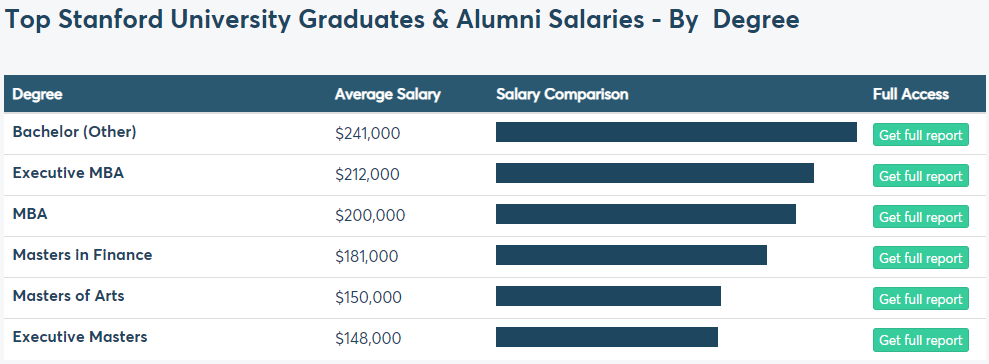989x364 pixels.
Task: Select the Masters in Finance label
Action: click(82, 255)
